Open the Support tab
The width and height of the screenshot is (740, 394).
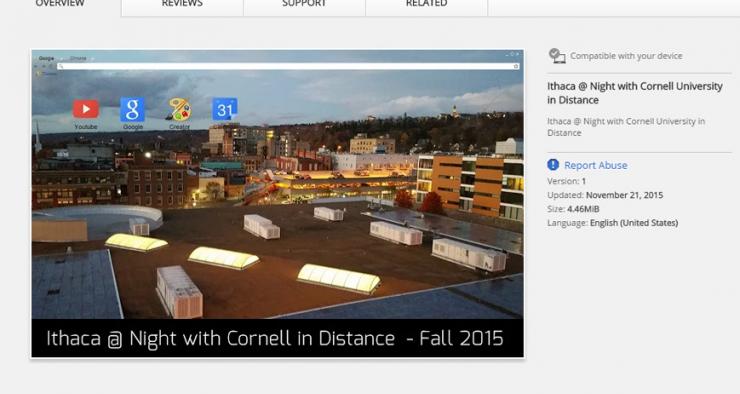(304, 5)
